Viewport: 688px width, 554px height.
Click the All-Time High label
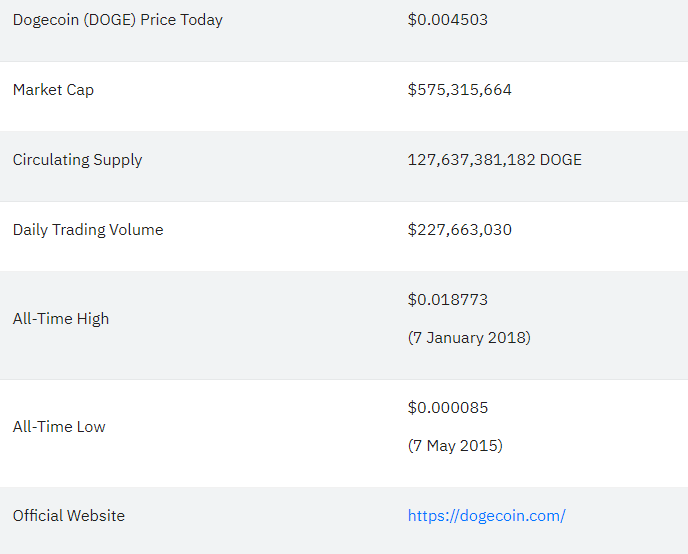click(x=61, y=319)
